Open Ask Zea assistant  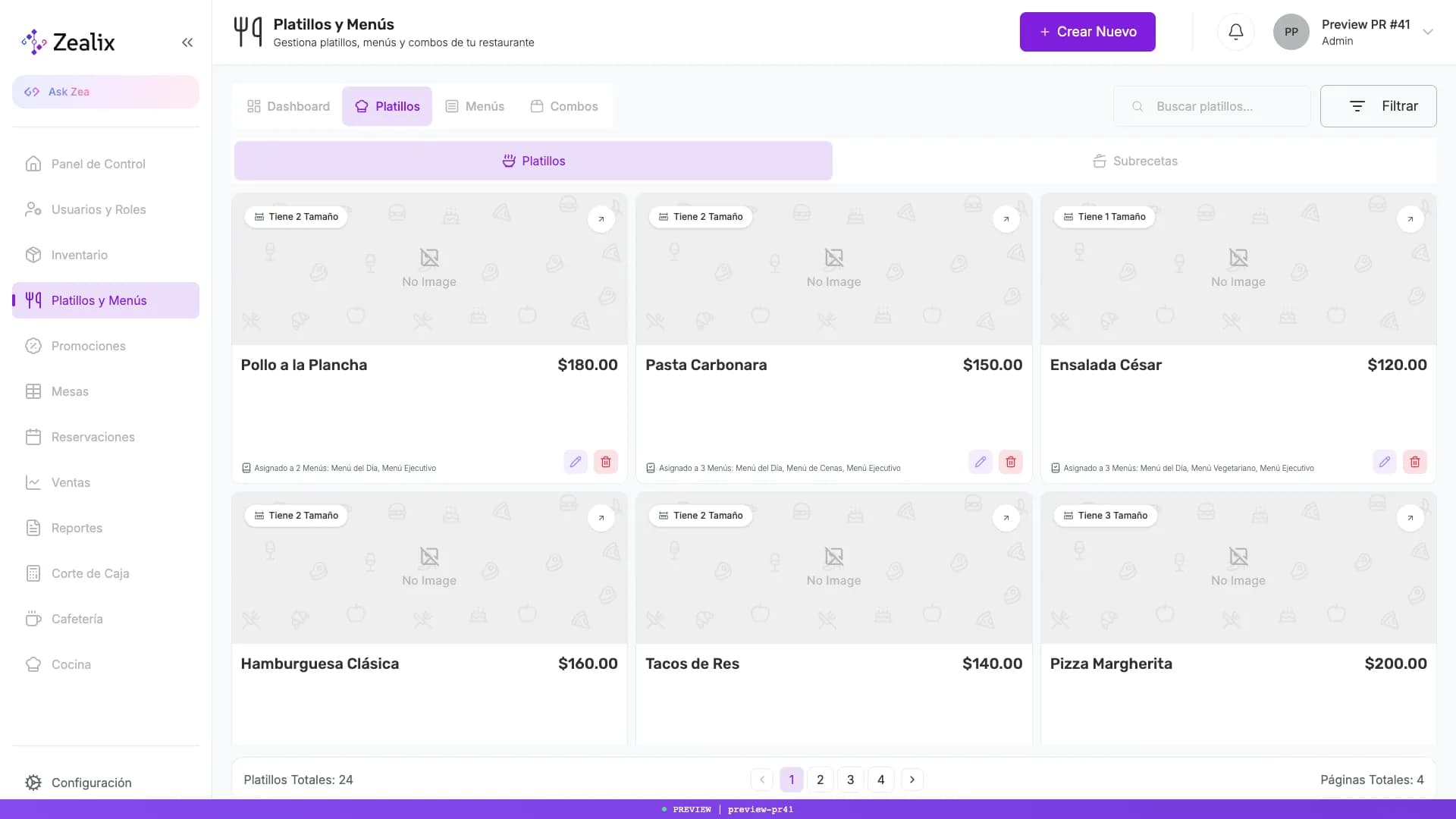[105, 92]
